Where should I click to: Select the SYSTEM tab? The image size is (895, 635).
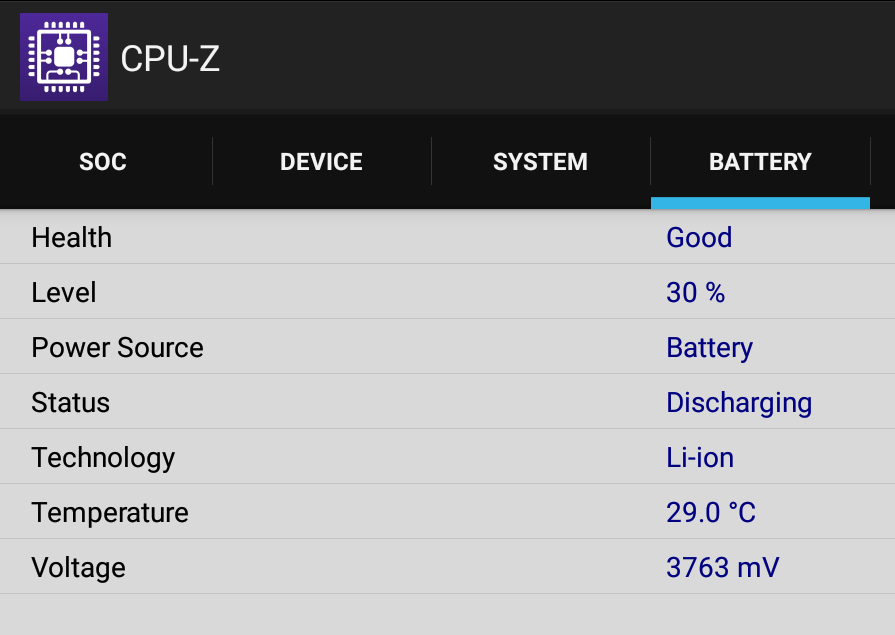541,162
